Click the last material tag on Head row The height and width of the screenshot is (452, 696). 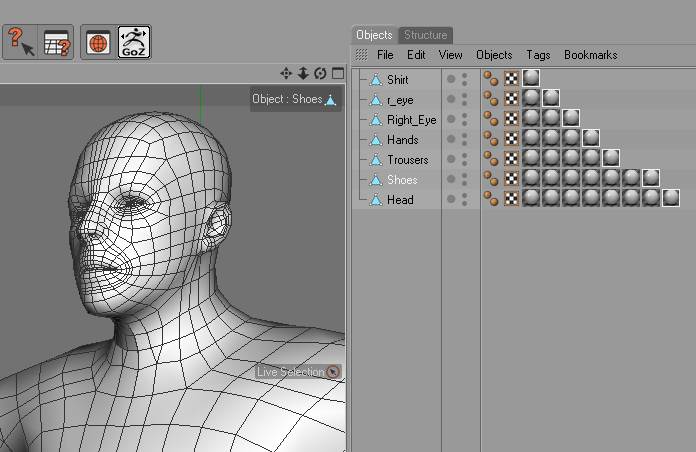pyautogui.click(x=671, y=198)
